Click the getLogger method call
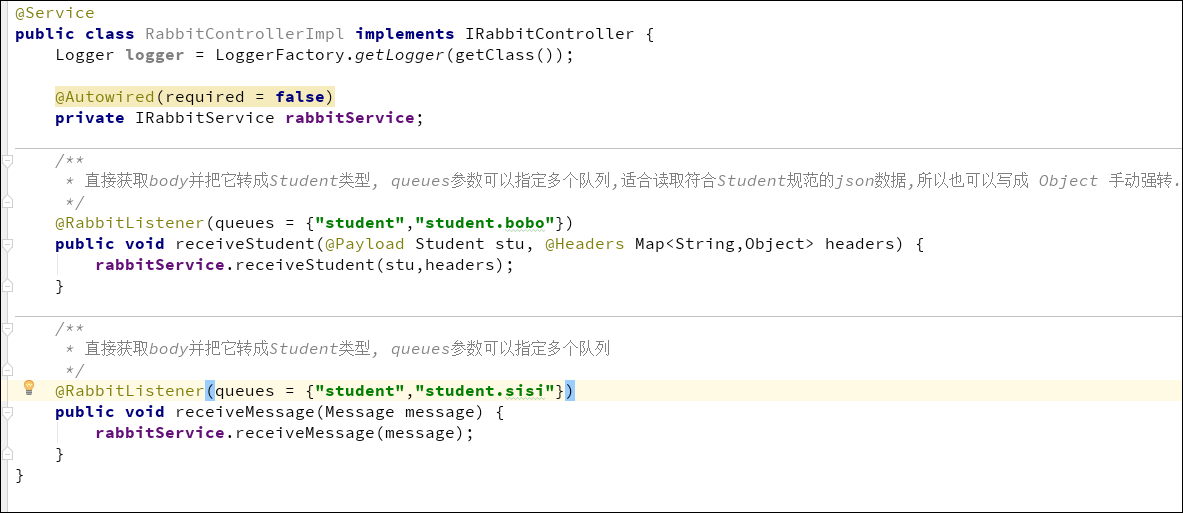Screen dimensions: 1183x513 pyautogui.click(x=400, y=55)
